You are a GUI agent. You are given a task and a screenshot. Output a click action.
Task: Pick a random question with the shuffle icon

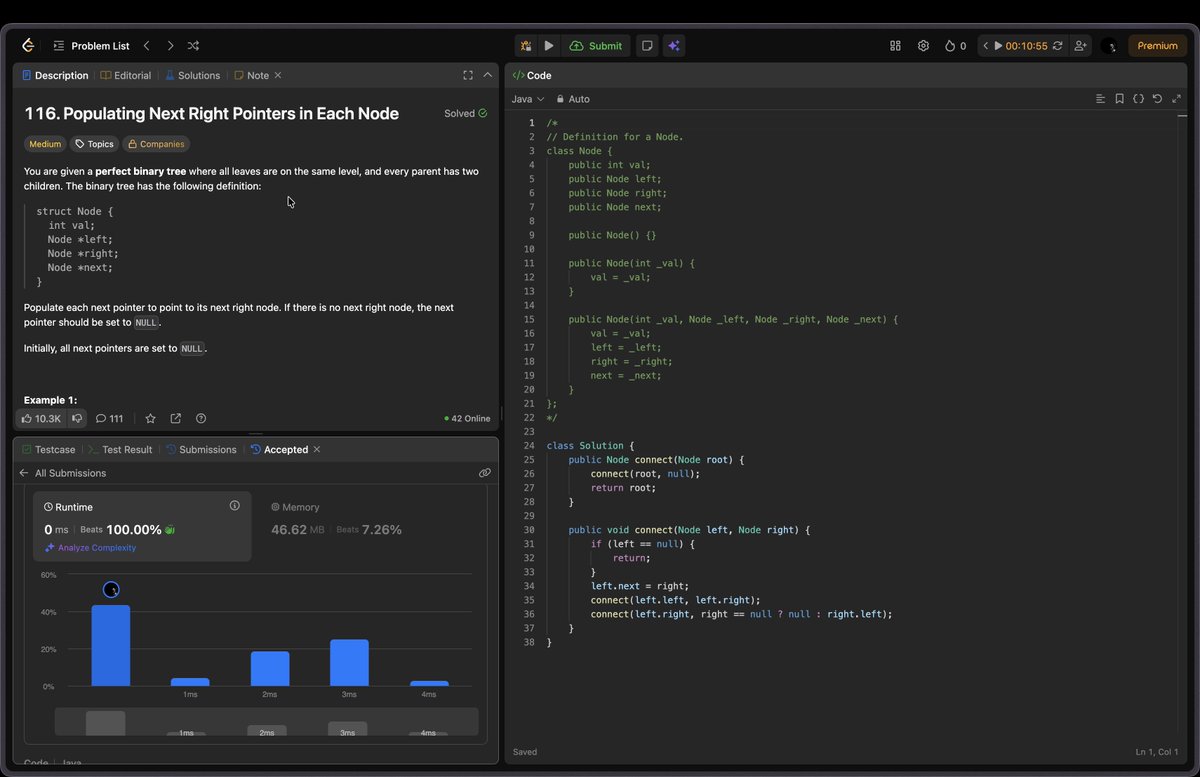(193, 45)
